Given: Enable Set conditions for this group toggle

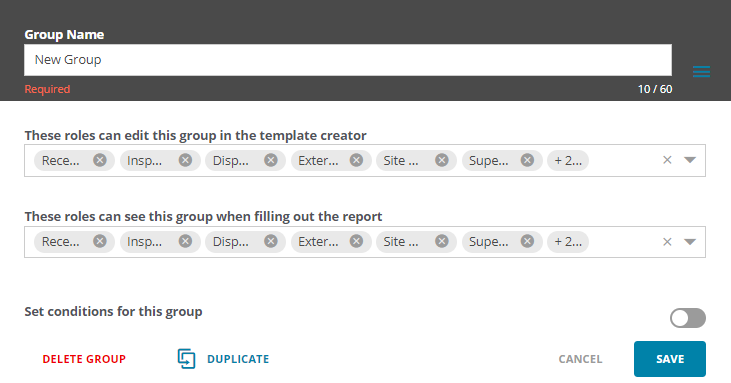Looking at the screenshot, I should coord(688,318).
